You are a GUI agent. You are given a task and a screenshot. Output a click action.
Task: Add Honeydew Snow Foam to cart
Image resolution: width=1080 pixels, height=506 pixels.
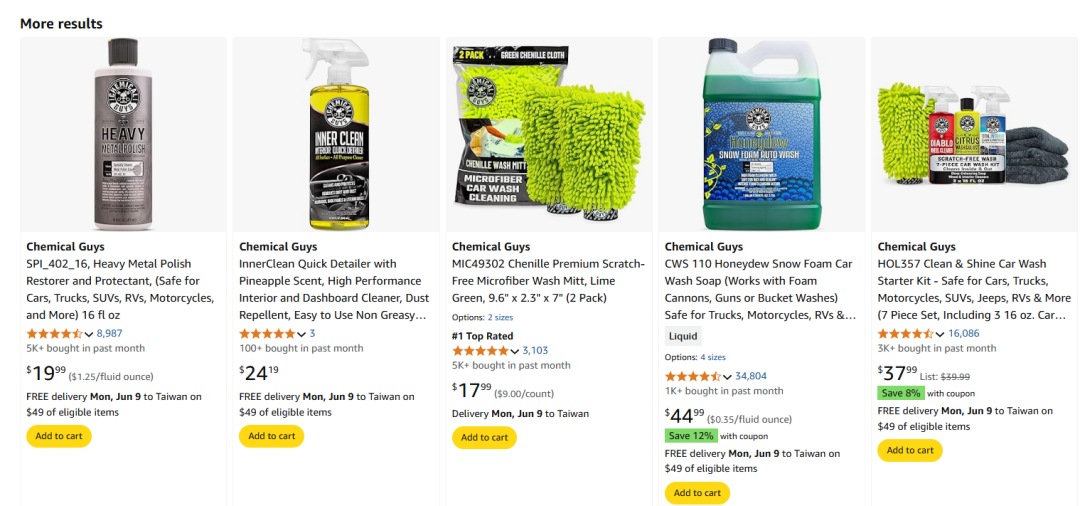[x=697, y=493]
